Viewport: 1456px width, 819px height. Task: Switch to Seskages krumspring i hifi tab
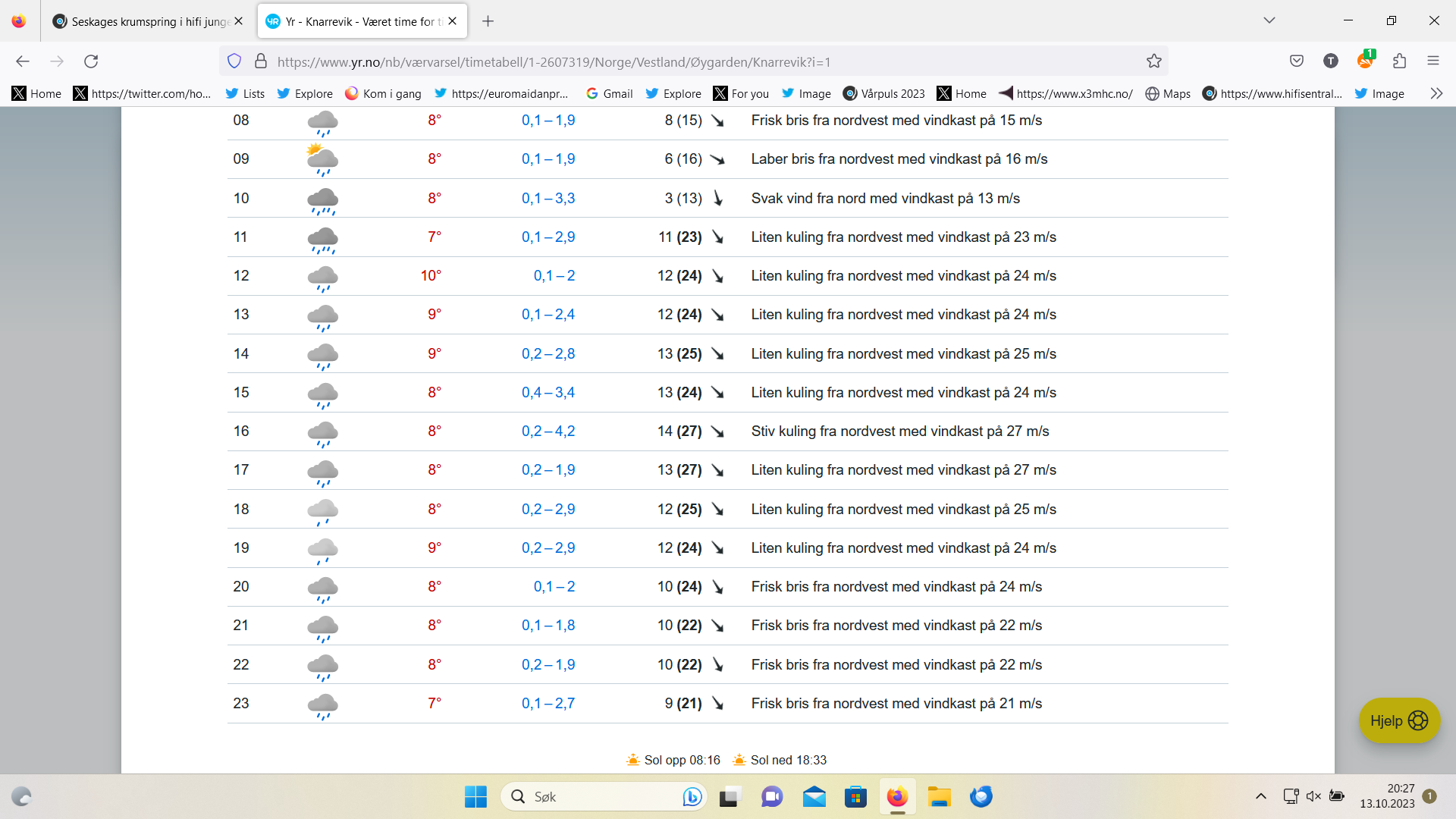[x=148, y=21]
